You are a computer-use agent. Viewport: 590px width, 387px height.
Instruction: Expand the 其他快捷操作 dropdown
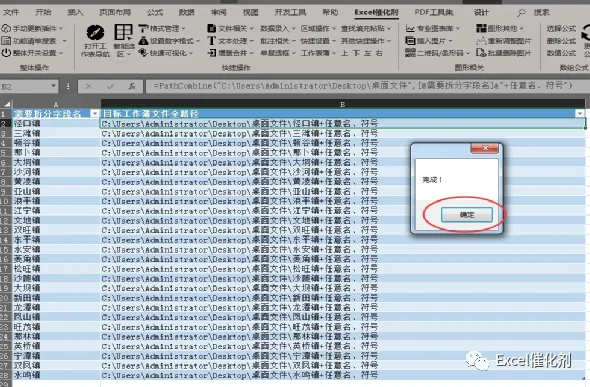click(x=389, y=41)
